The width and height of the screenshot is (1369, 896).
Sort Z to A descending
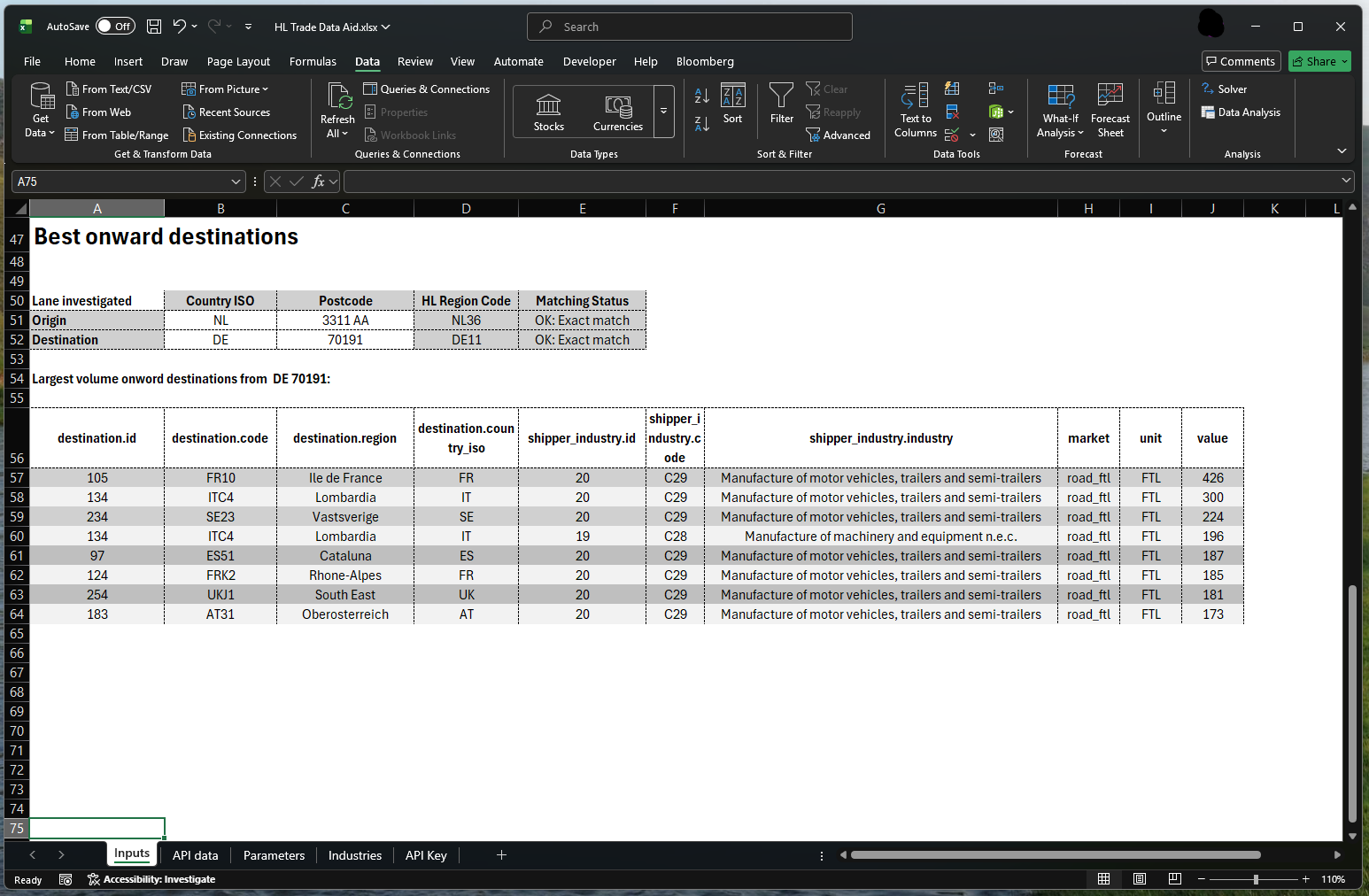(x=700, y=126)
